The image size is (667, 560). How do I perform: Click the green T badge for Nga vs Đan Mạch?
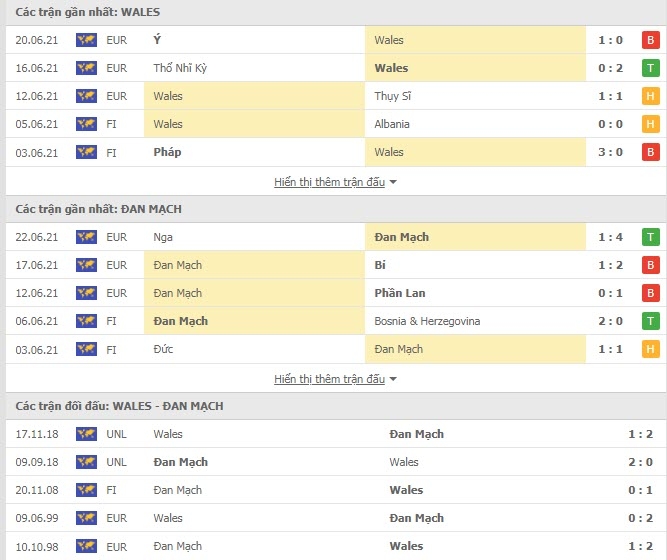point(650,237)
